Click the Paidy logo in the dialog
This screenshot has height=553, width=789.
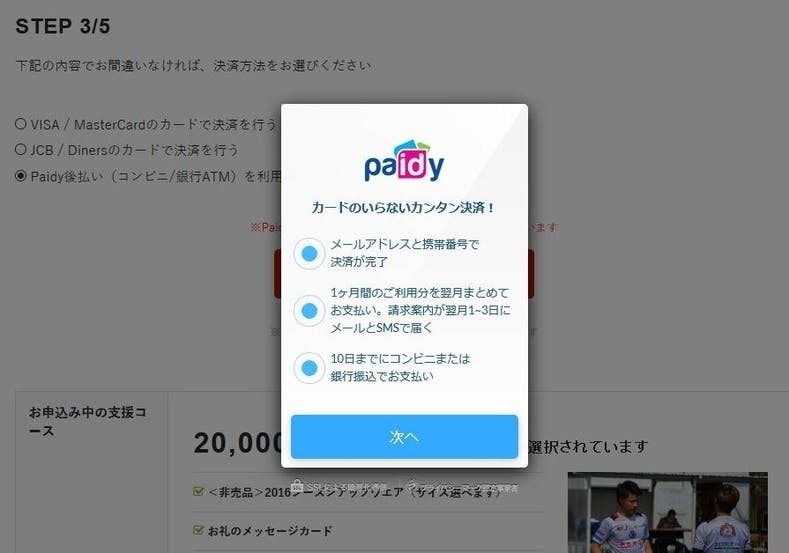[x=404, y=161]
